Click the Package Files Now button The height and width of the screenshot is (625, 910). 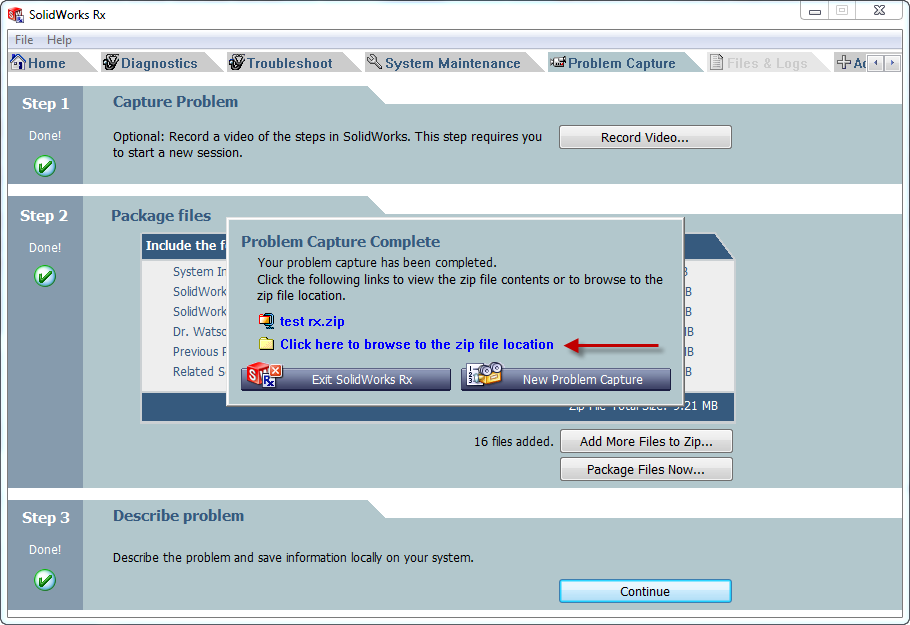point(646,469)
